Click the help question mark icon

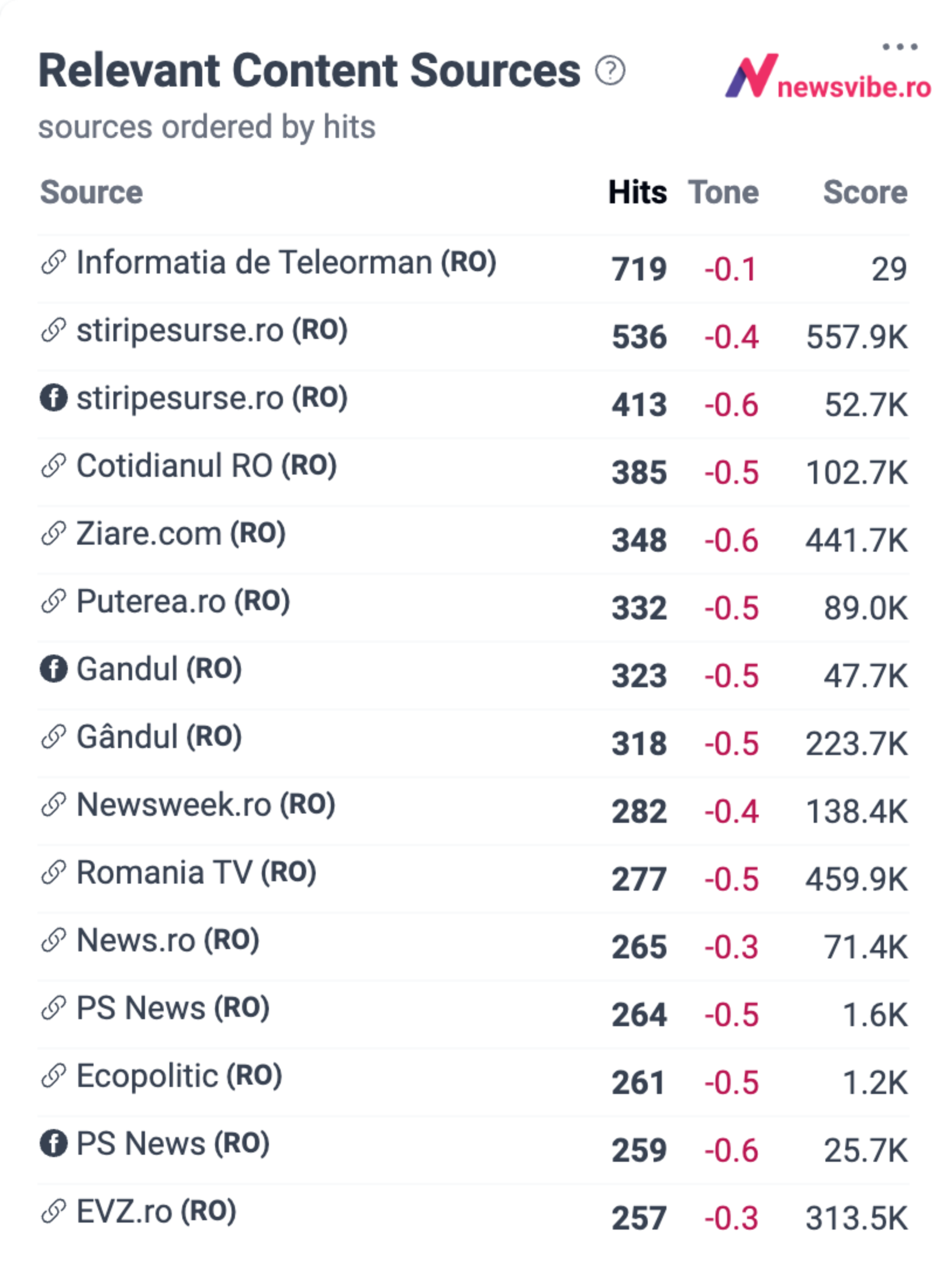pos(610,71)
